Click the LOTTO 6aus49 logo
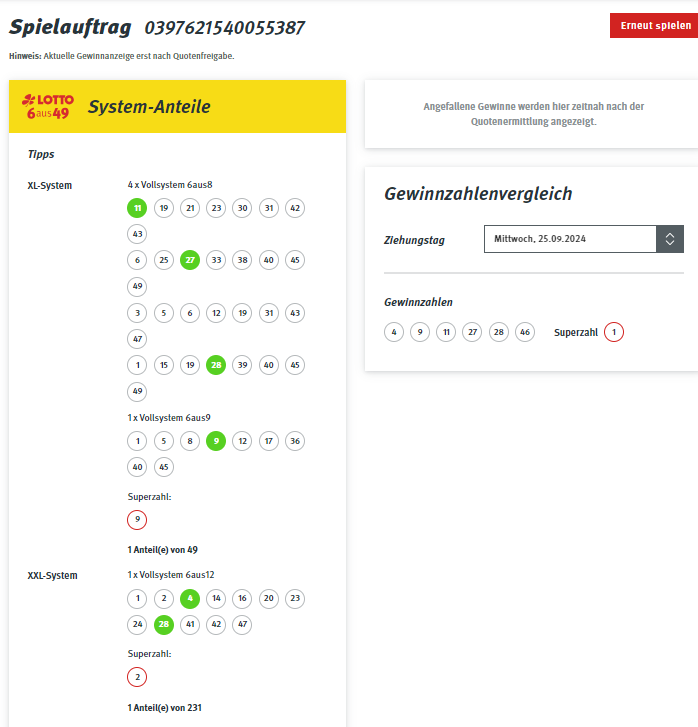698x727 pixels. coord(48,106)
